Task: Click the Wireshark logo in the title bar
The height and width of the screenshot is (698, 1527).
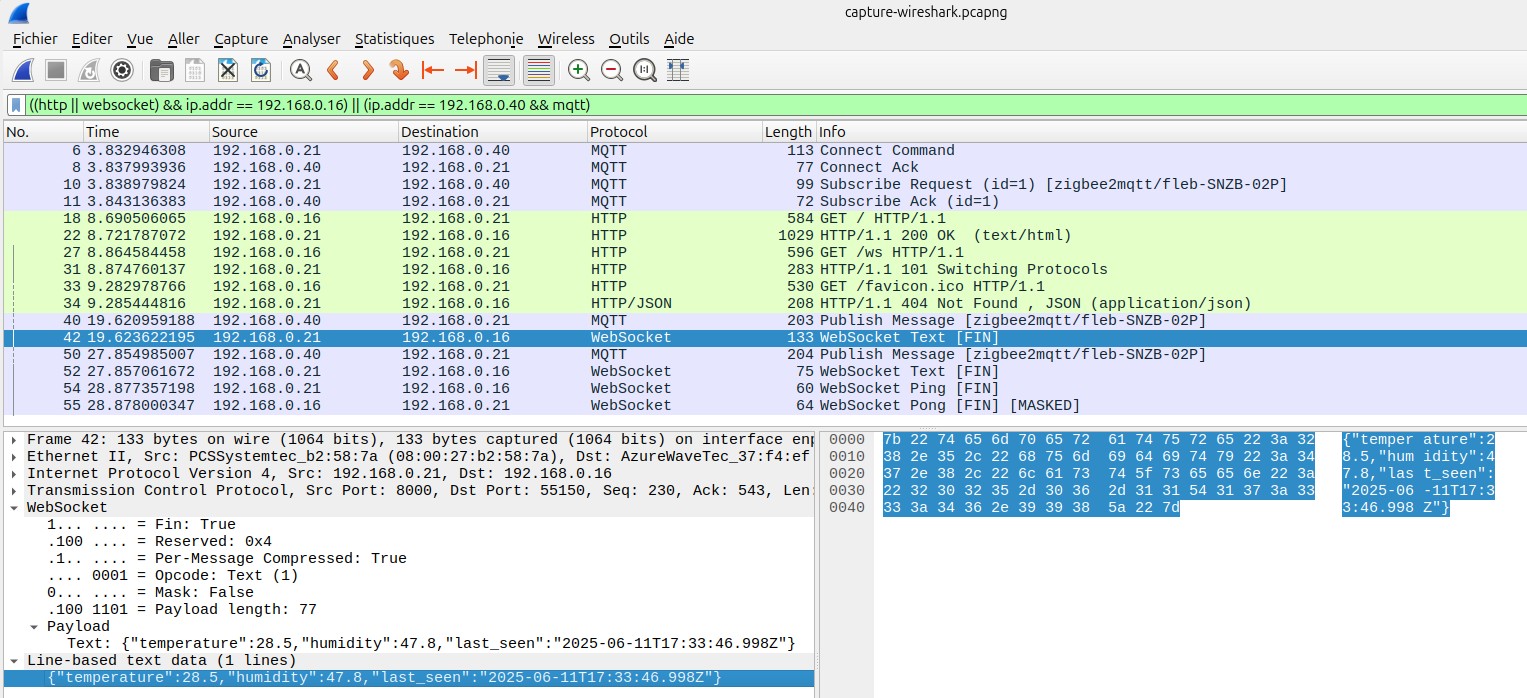Action: [x=18, y=12]
